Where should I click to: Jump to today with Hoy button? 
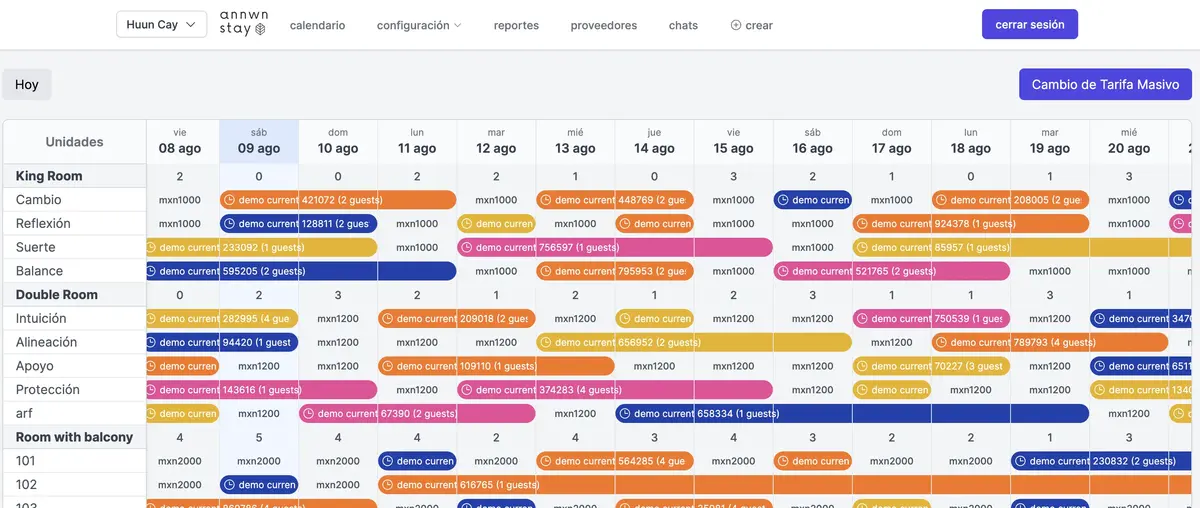point(27,84)
